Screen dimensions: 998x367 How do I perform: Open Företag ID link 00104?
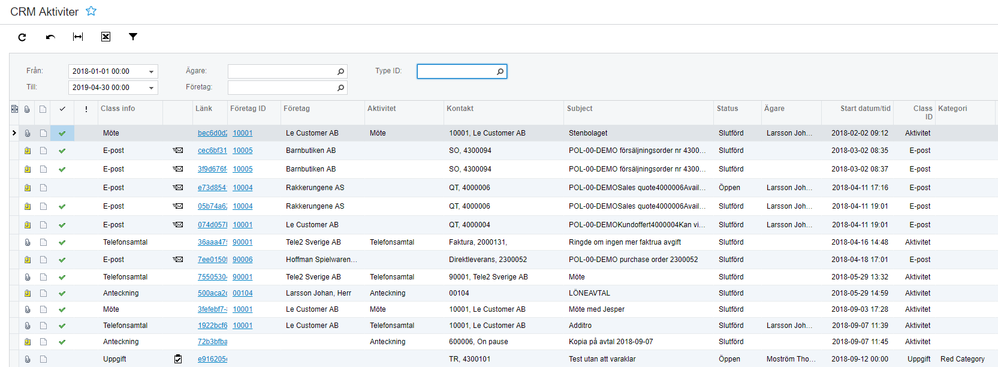242,294
